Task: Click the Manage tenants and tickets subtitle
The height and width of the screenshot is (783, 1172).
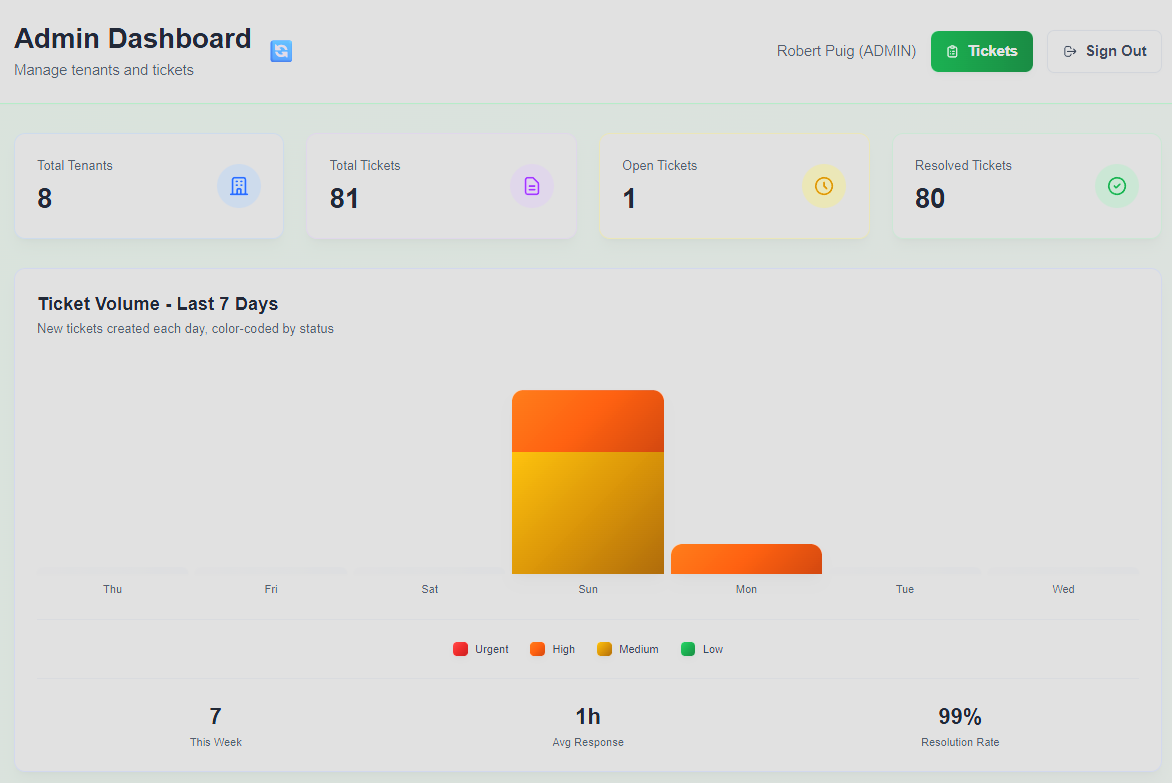Action: click(x=104, y=69)
